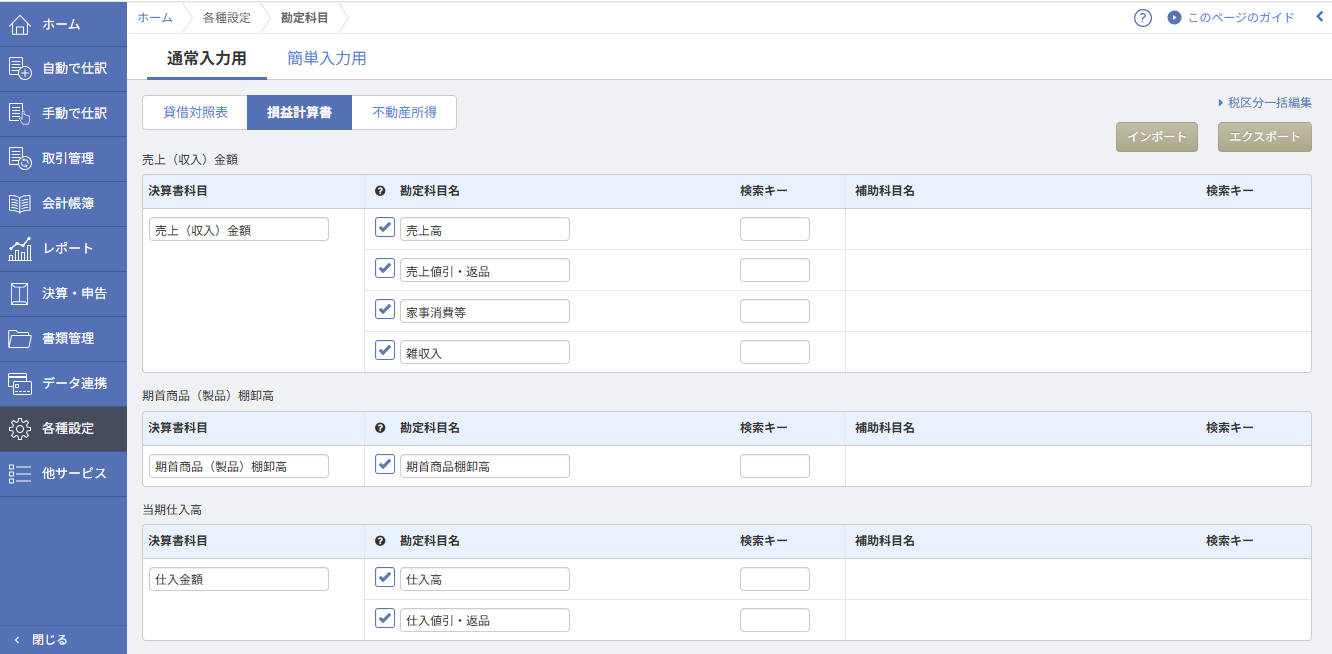The width and height of the screenshot is (1332, 654).
Task: Expand the 税区分一括編集 link arrow
Action: [1221, 103]
